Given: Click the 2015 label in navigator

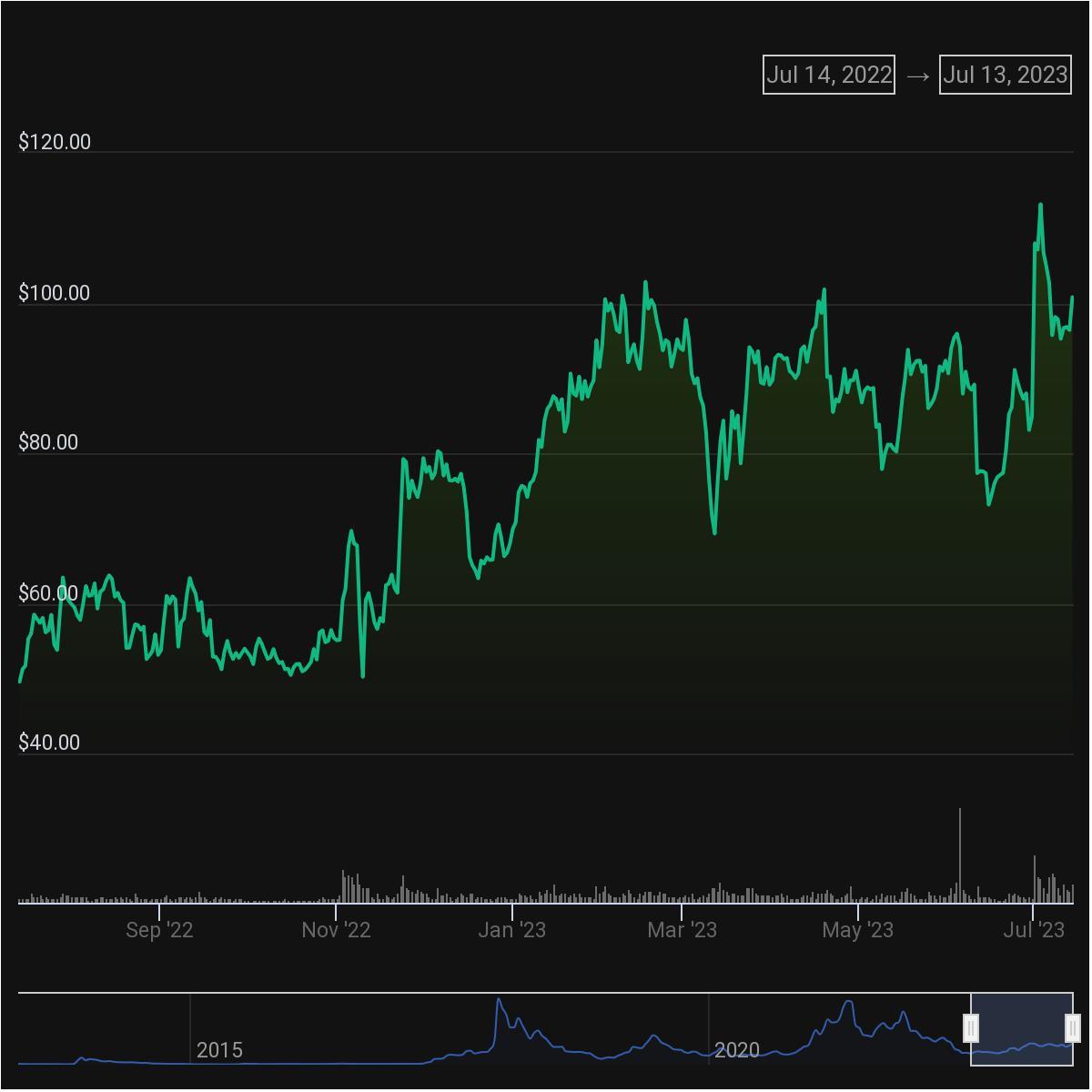Looking at the screenshot, I should 219,1050.
